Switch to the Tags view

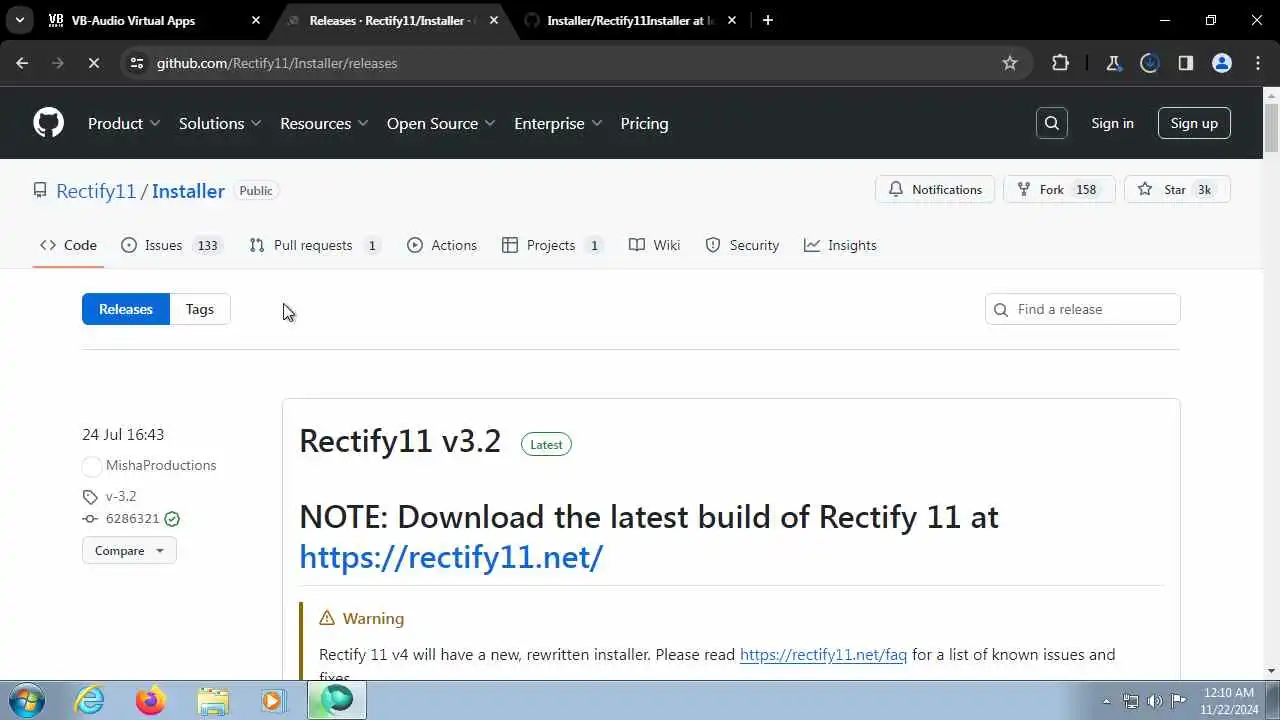tap(200, 309)
